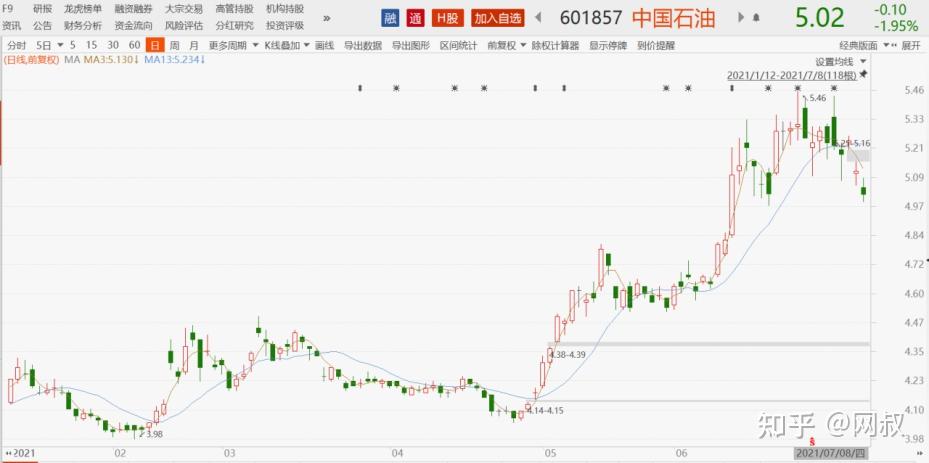Open the 设置均线 moving average dropdown

click(x=841, y=61)
